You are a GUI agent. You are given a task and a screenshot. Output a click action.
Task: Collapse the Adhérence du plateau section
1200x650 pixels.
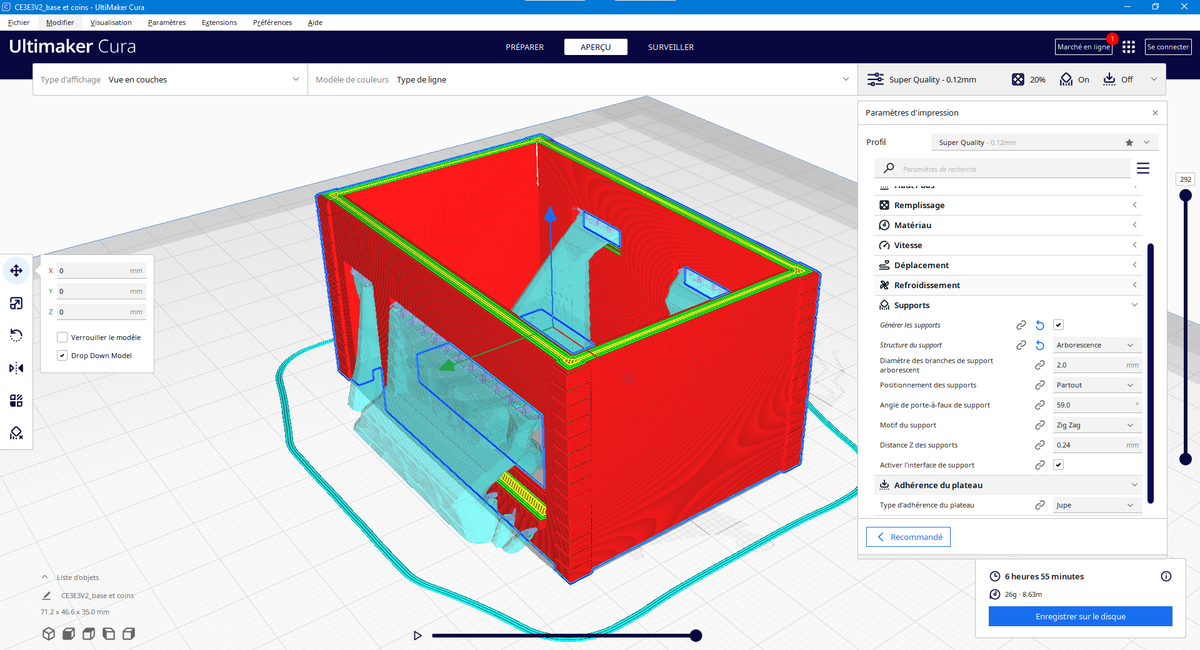[1010, 485]
